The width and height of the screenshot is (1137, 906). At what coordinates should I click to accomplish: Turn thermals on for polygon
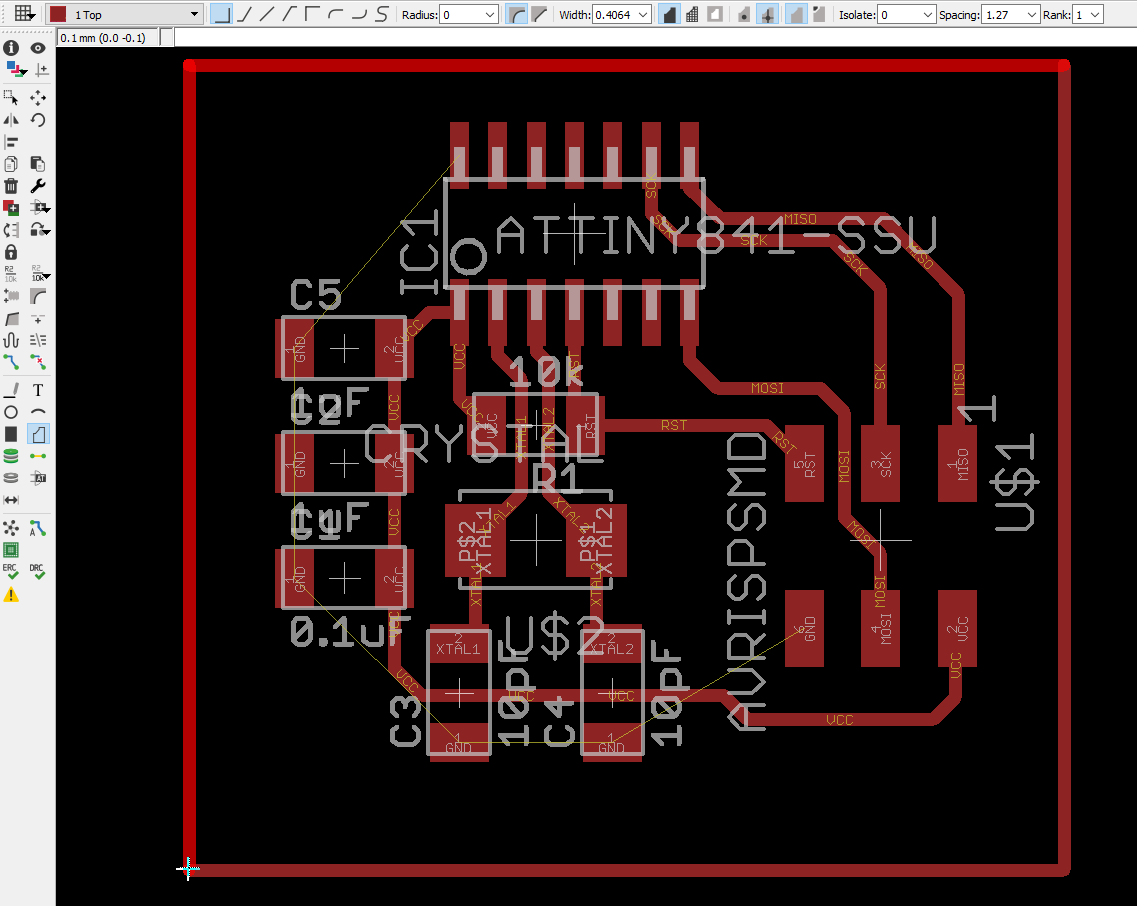pos(767,14)
